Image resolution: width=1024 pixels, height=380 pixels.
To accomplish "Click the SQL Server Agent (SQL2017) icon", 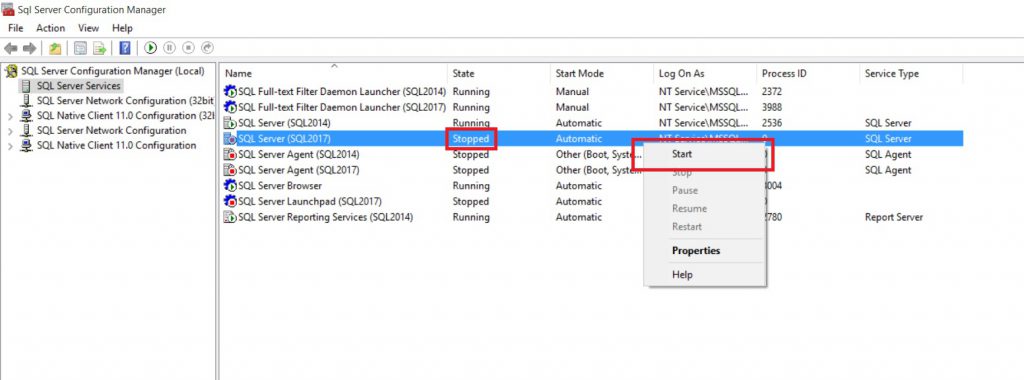I will click(x=230, y=170).
